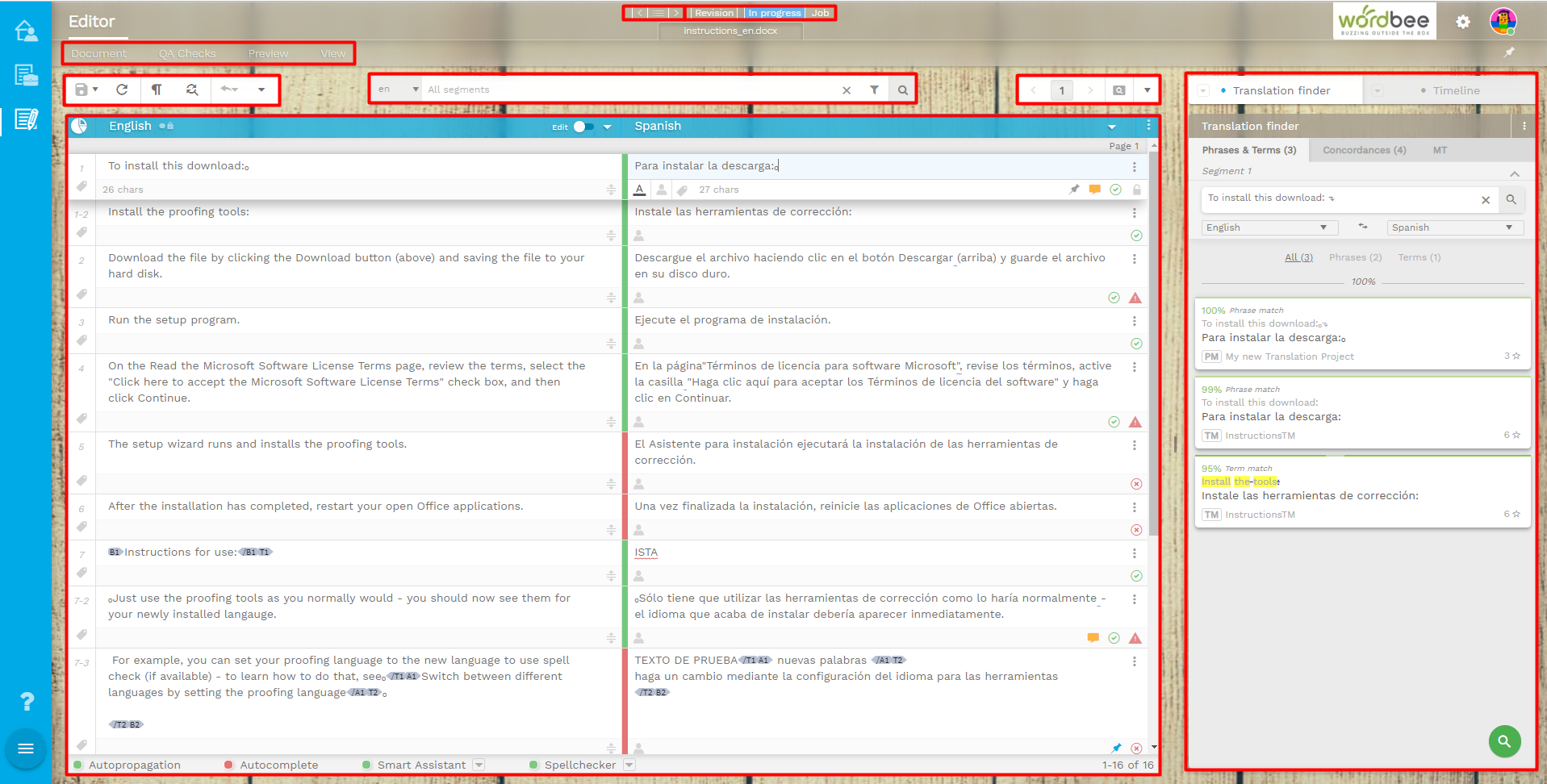Open the Terms (1) filter link
1547x784 pixels.
(1419, 257)
